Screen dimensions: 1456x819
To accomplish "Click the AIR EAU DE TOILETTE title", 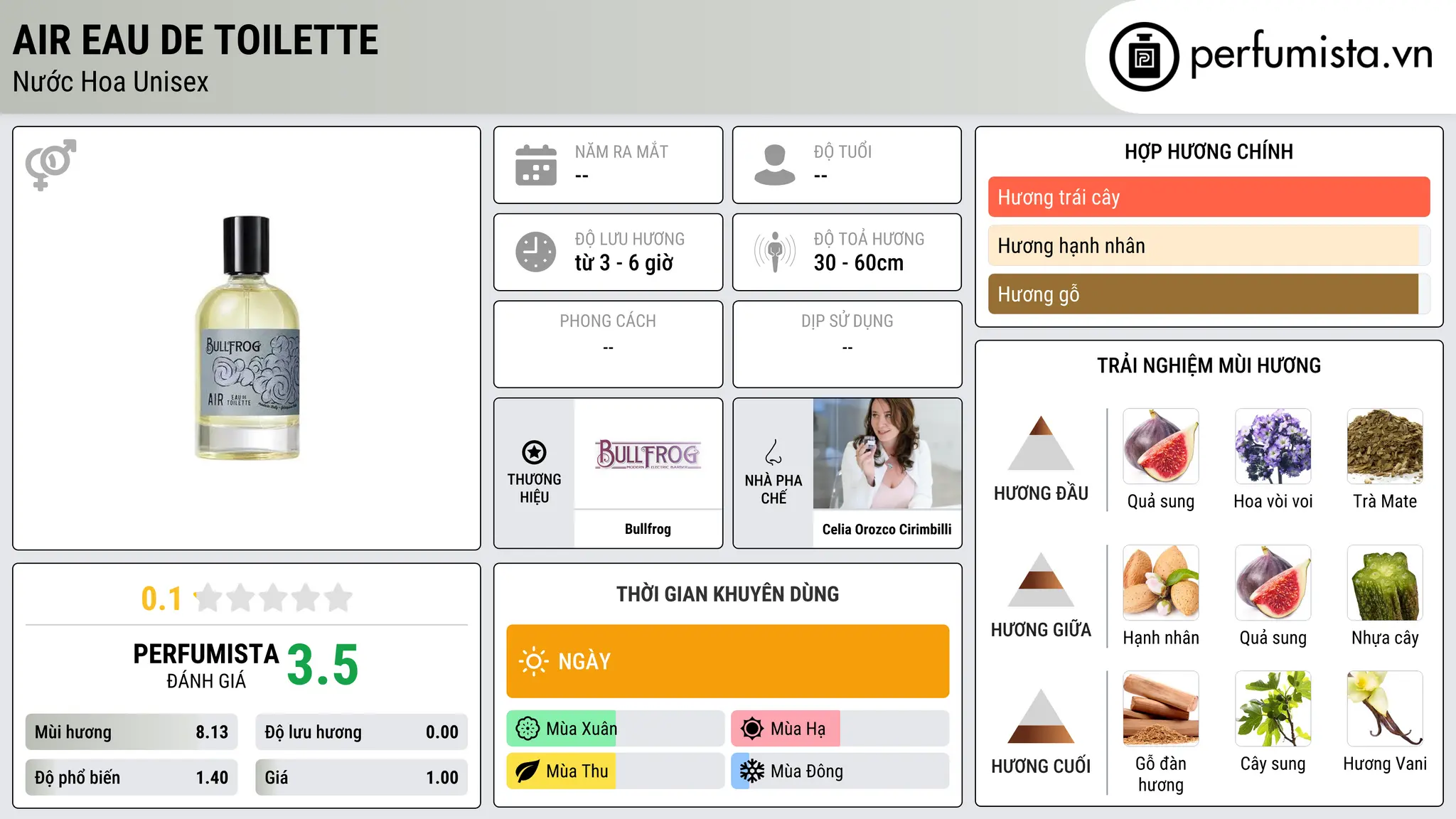I will [x=196, y=40].
